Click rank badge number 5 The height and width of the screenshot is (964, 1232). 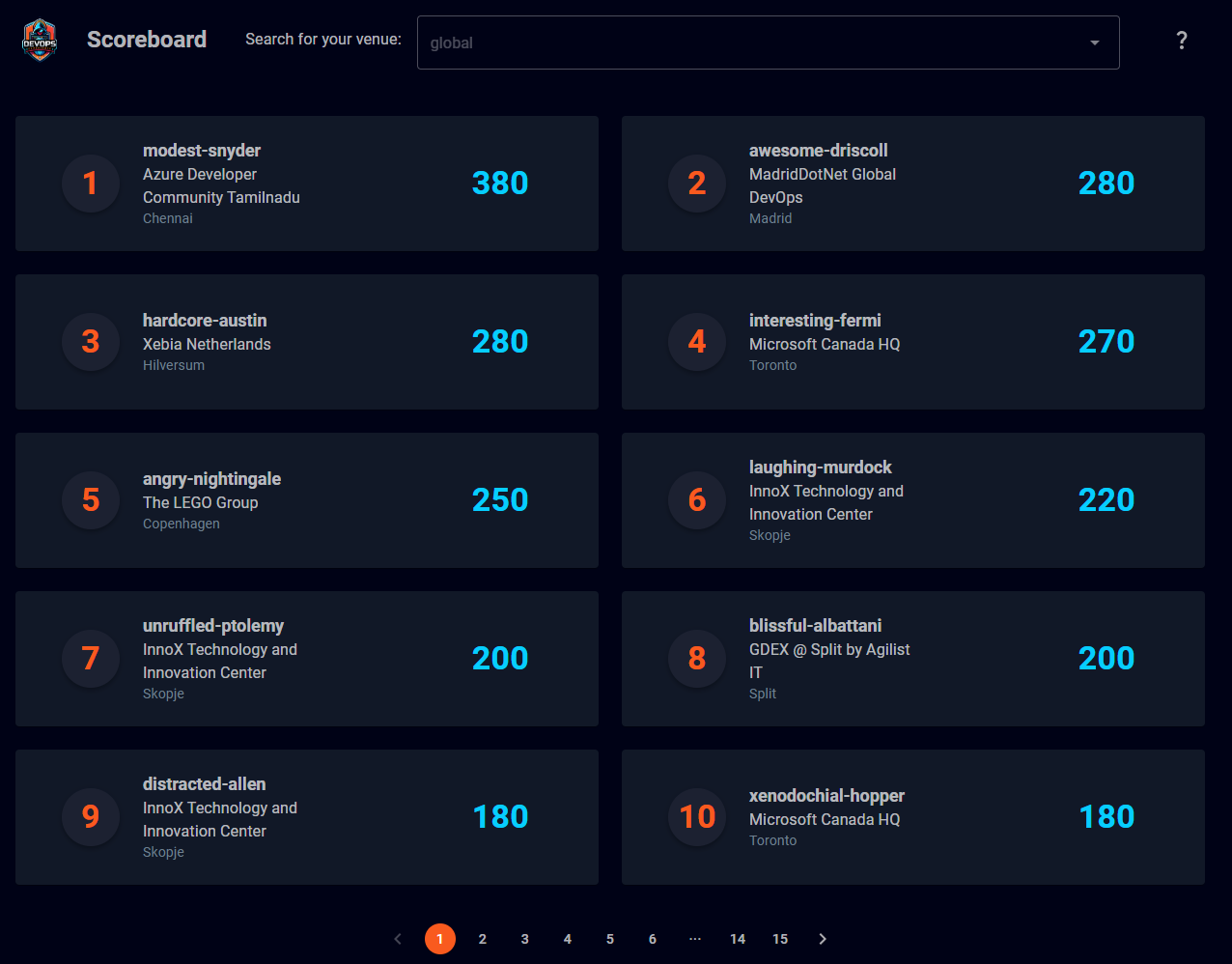click(x=91, y=500)
